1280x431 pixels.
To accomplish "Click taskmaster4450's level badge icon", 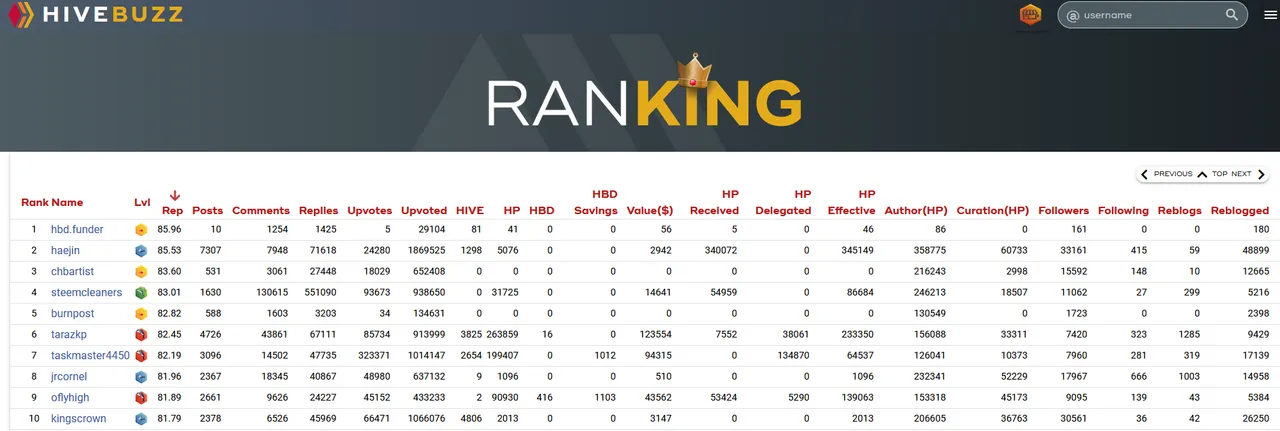I will pyautogui.click(x=141, y=355).
